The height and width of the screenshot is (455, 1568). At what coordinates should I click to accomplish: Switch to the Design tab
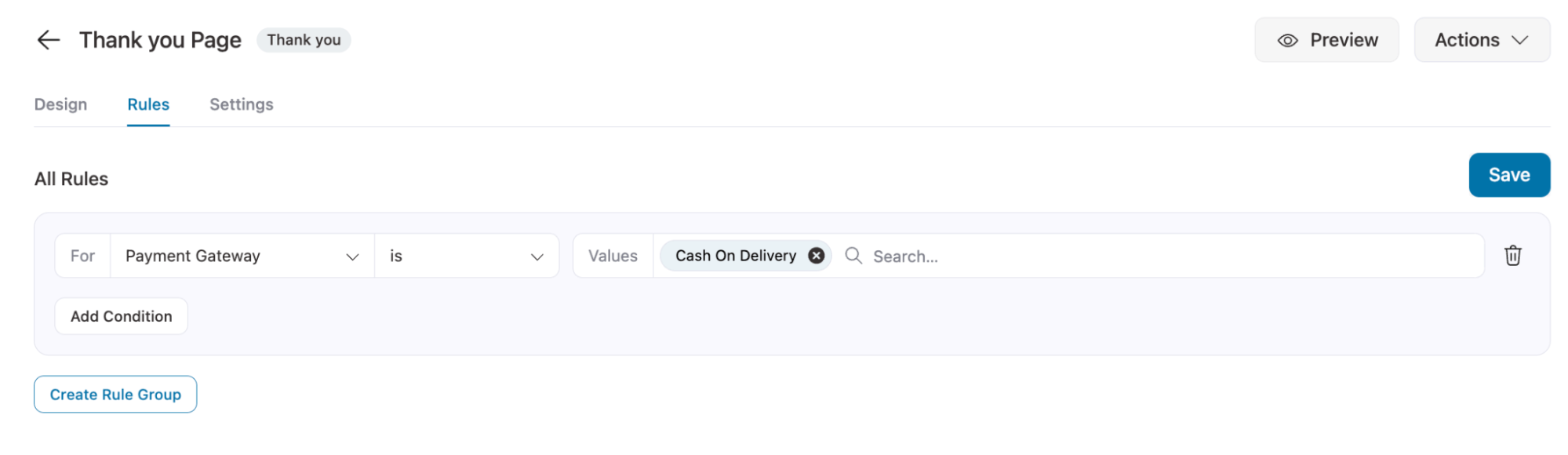[x=60, y=104]
